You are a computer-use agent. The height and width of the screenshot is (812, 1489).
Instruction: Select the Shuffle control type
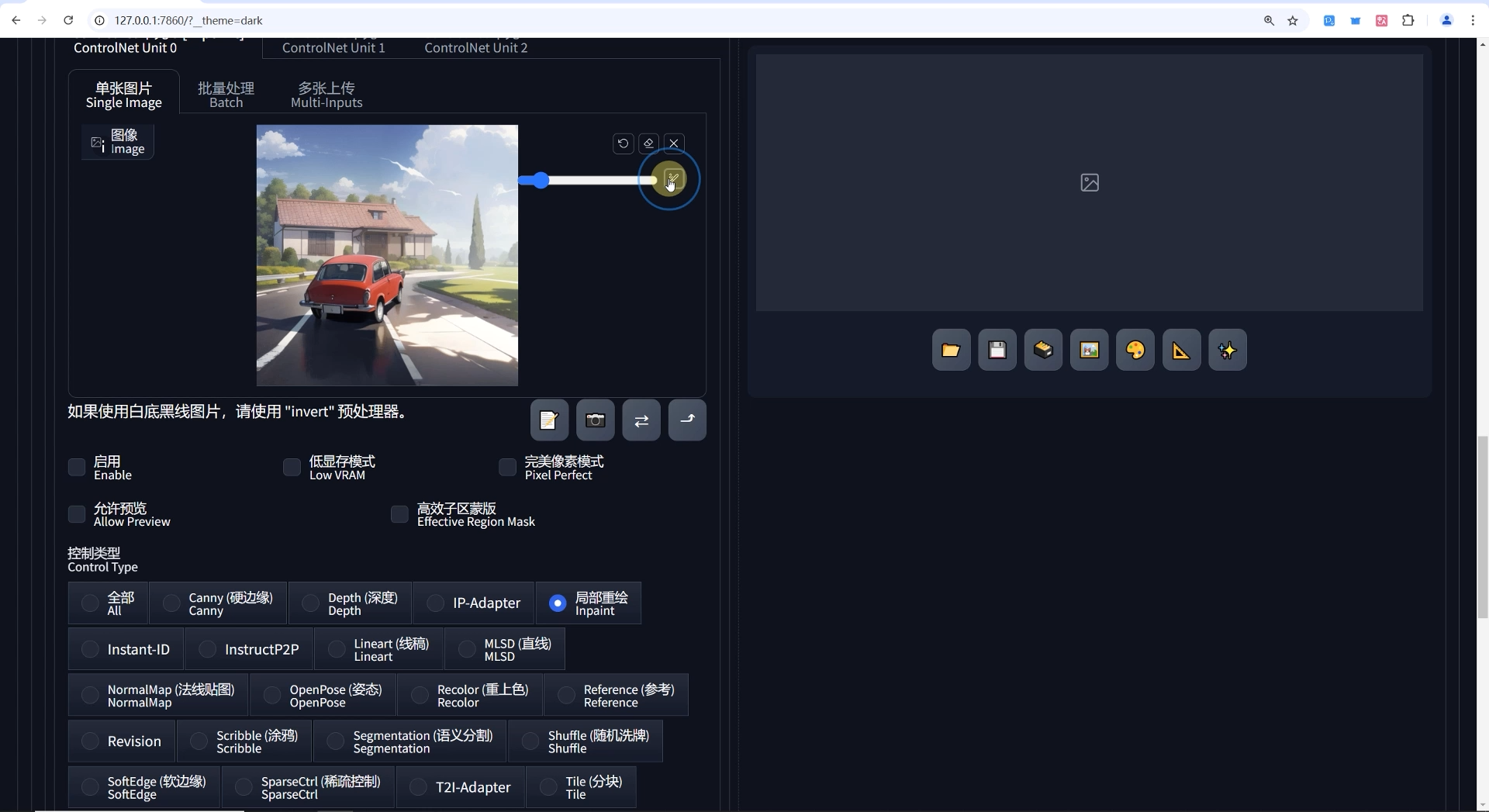point(586,741)
